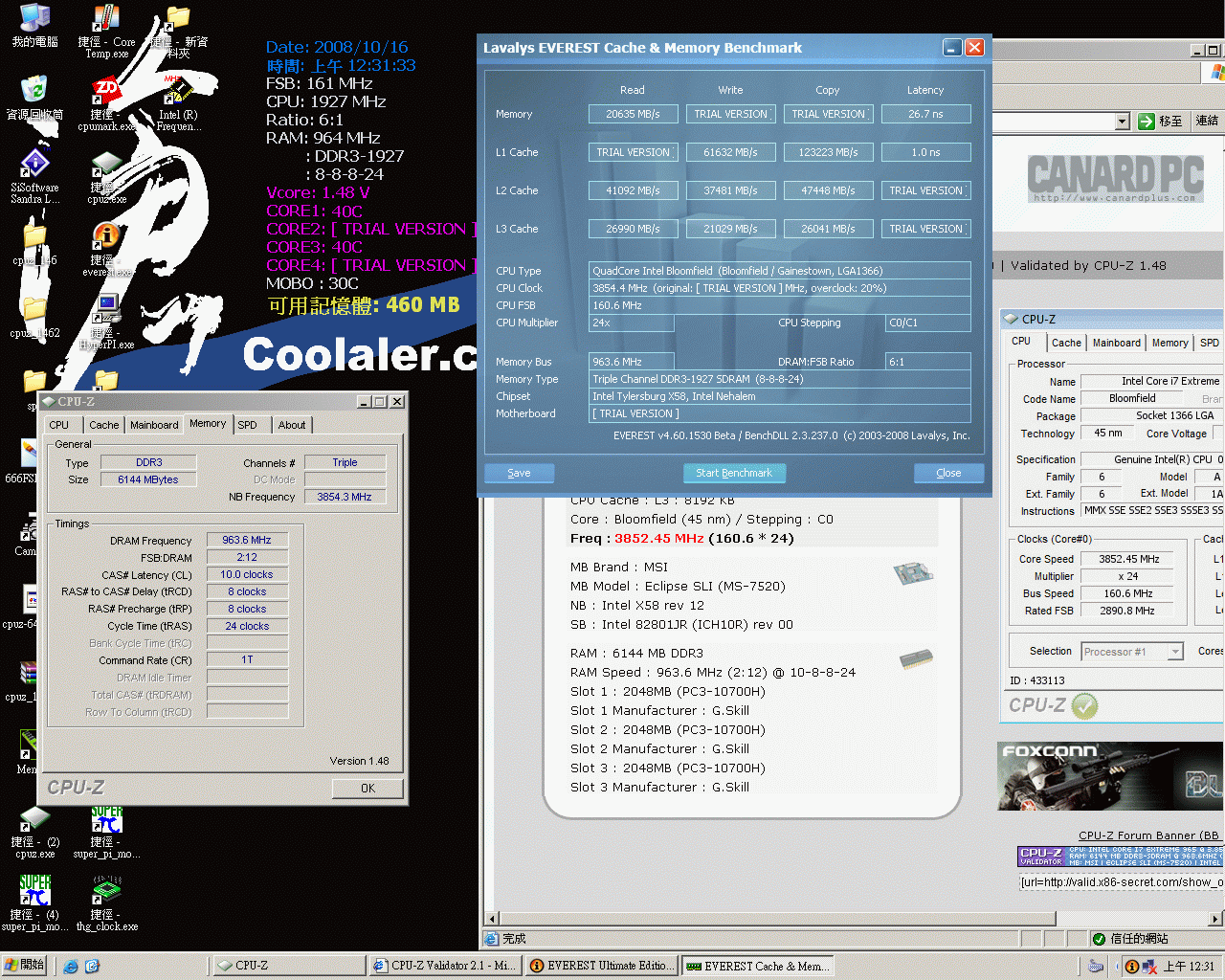Click the DRAM Frequency 963.6 MHz field
The width and height of the screenshot is (1225, 980).
247,540
